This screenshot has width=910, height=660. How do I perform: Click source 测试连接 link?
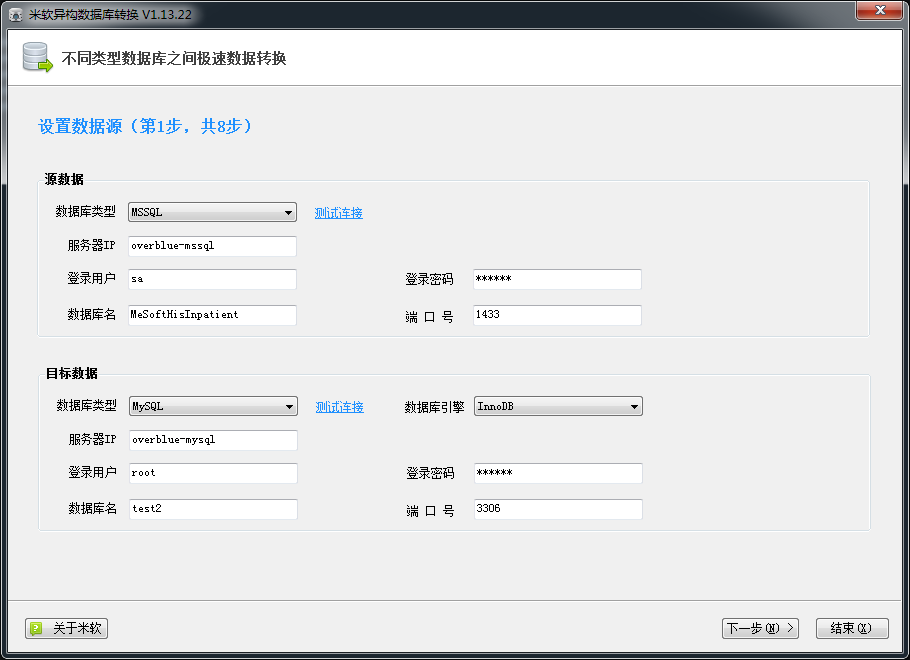[338, 213]
